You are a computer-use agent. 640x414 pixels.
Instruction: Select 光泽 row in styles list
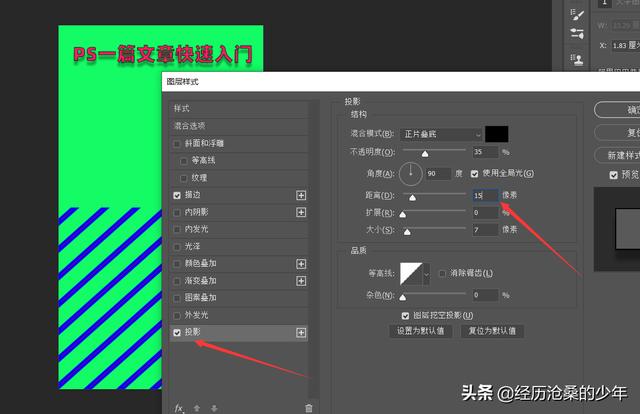click(239, 247)
